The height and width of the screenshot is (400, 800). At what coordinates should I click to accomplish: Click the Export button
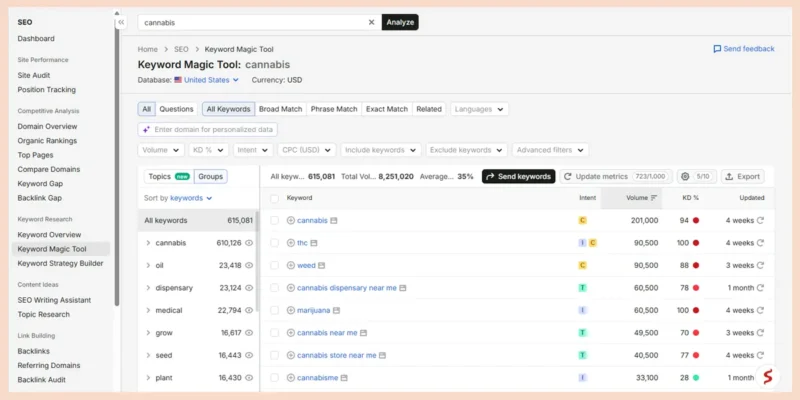pyautogui.click(x=742, y=177)
